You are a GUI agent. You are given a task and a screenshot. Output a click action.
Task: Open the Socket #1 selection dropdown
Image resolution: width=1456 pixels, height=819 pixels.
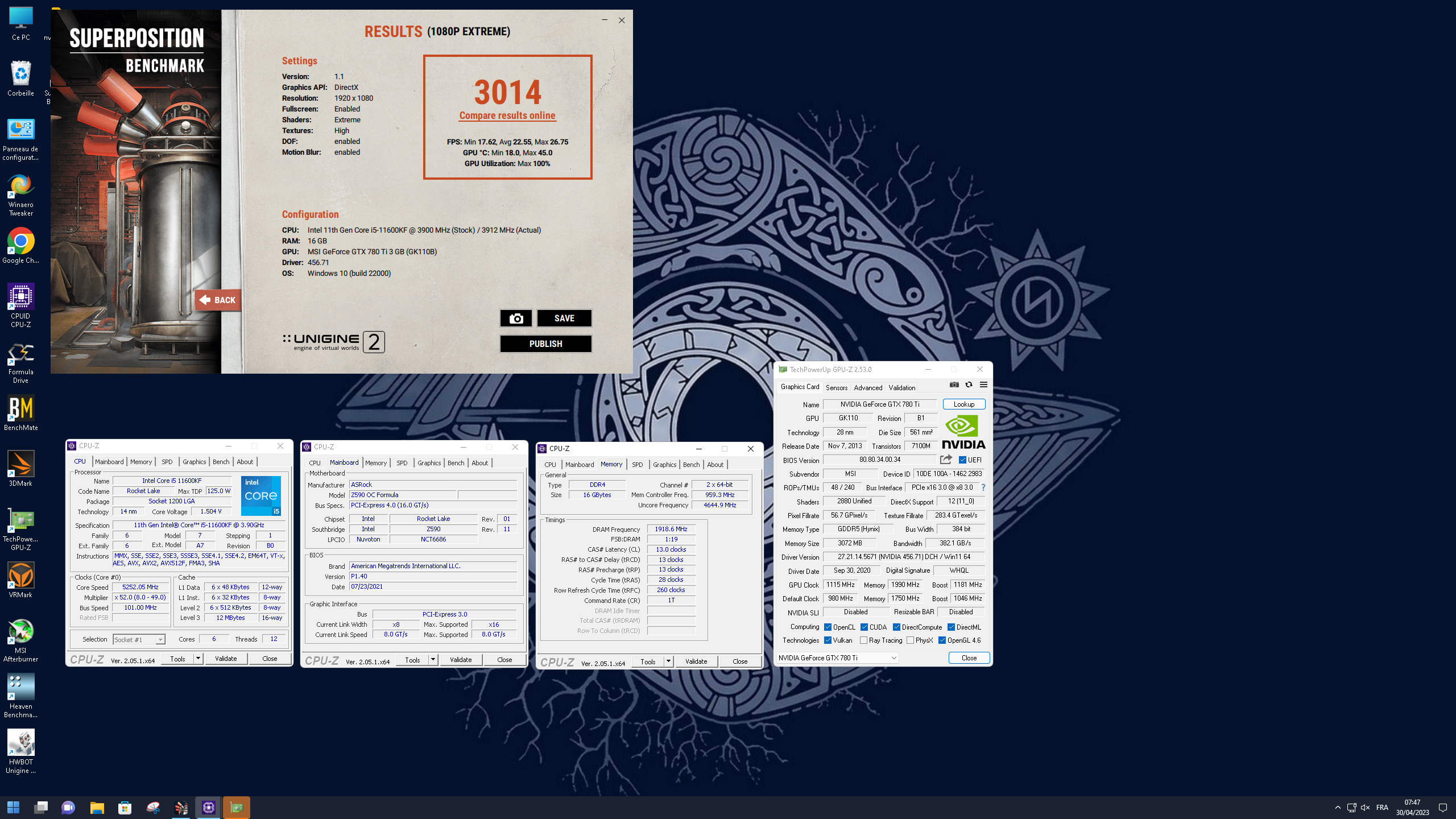click(x=139, y=640)
